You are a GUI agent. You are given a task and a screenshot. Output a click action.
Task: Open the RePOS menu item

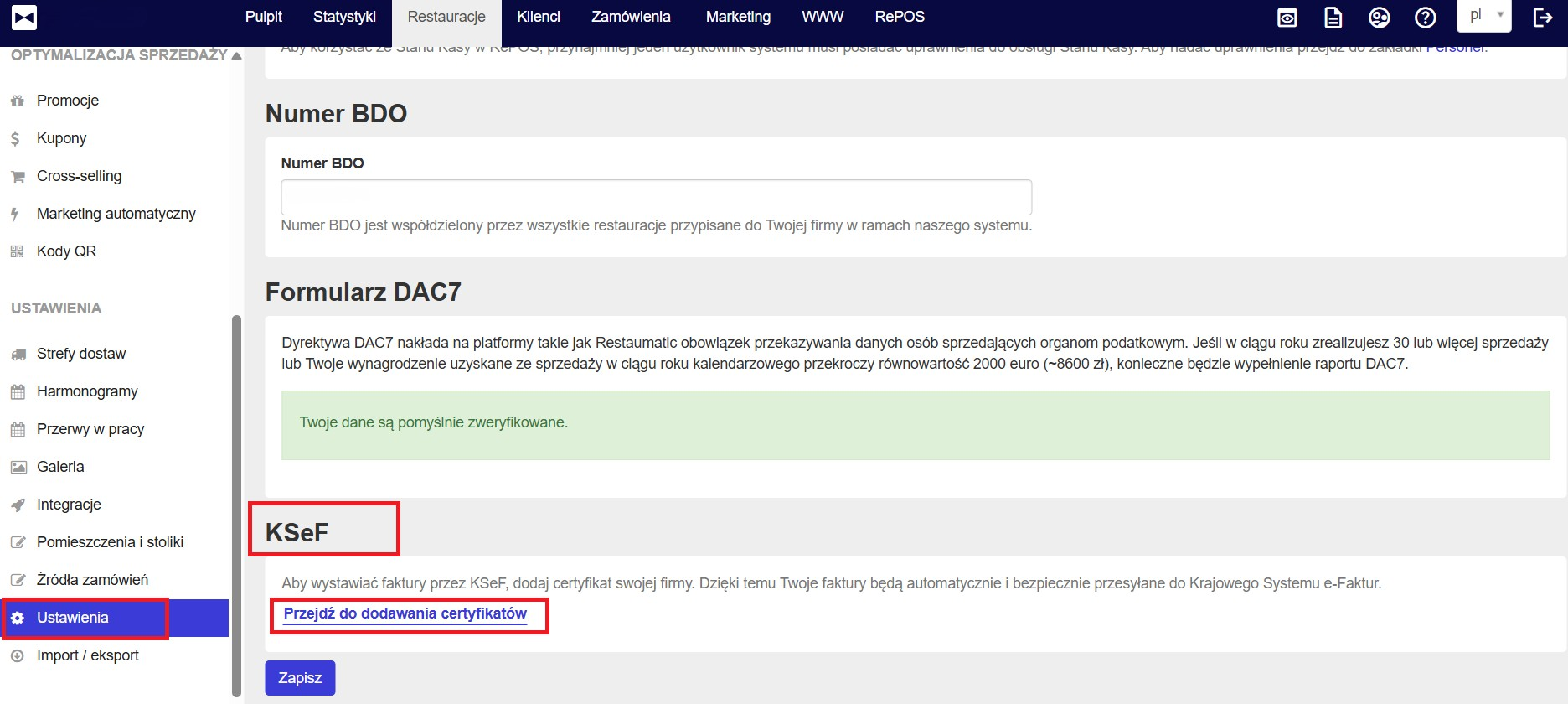coord(900,17)
